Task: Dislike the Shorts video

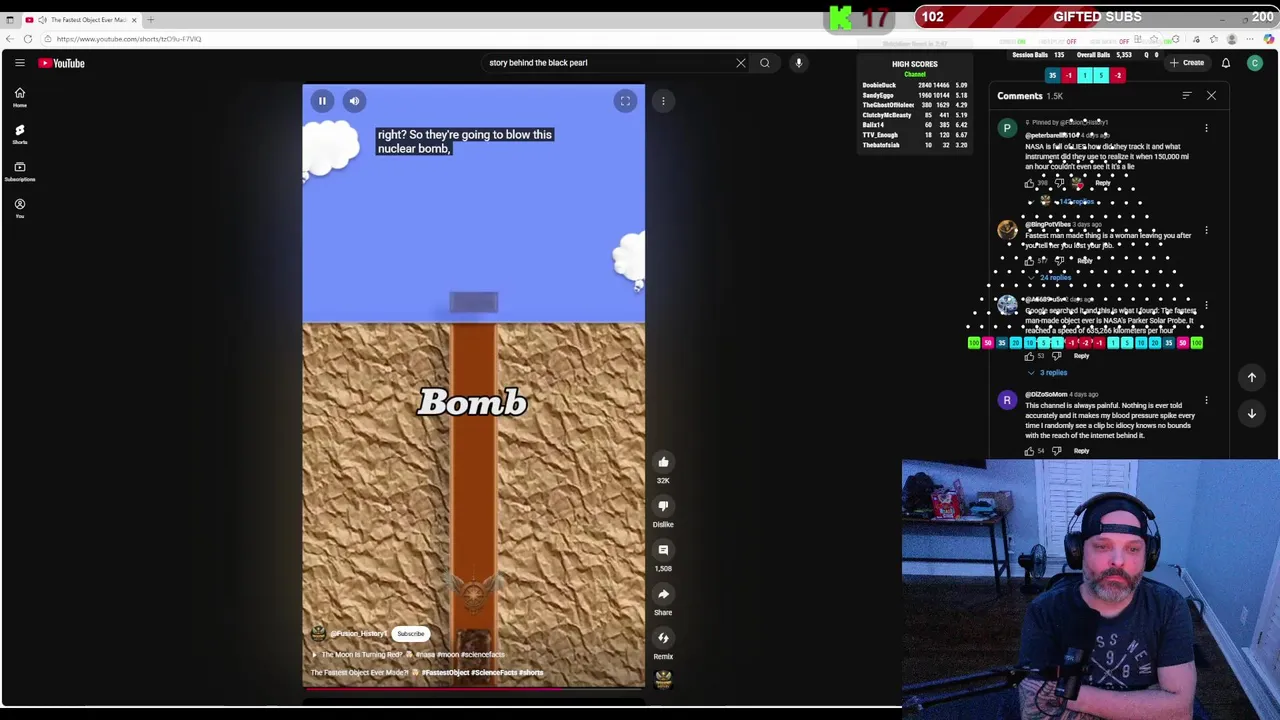Action: click(x=663, y=506)
